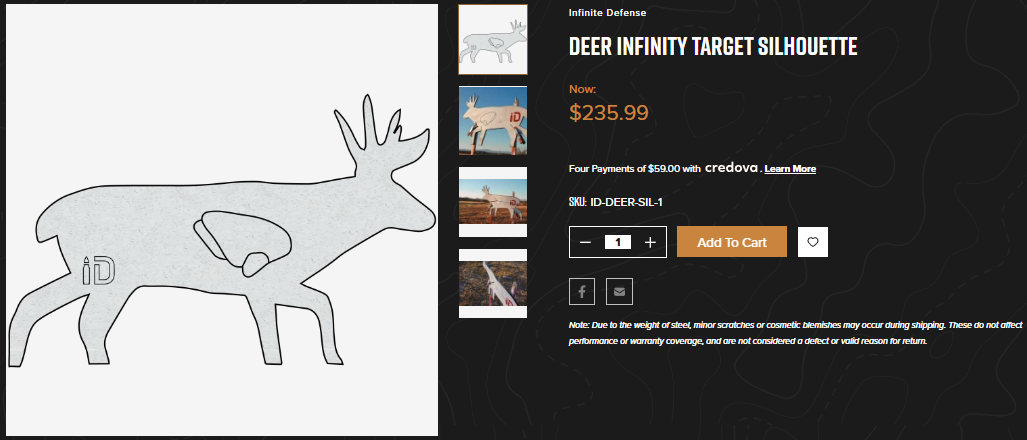
Task: Open the Infinite Defense brand link
Action: point(607,13)
